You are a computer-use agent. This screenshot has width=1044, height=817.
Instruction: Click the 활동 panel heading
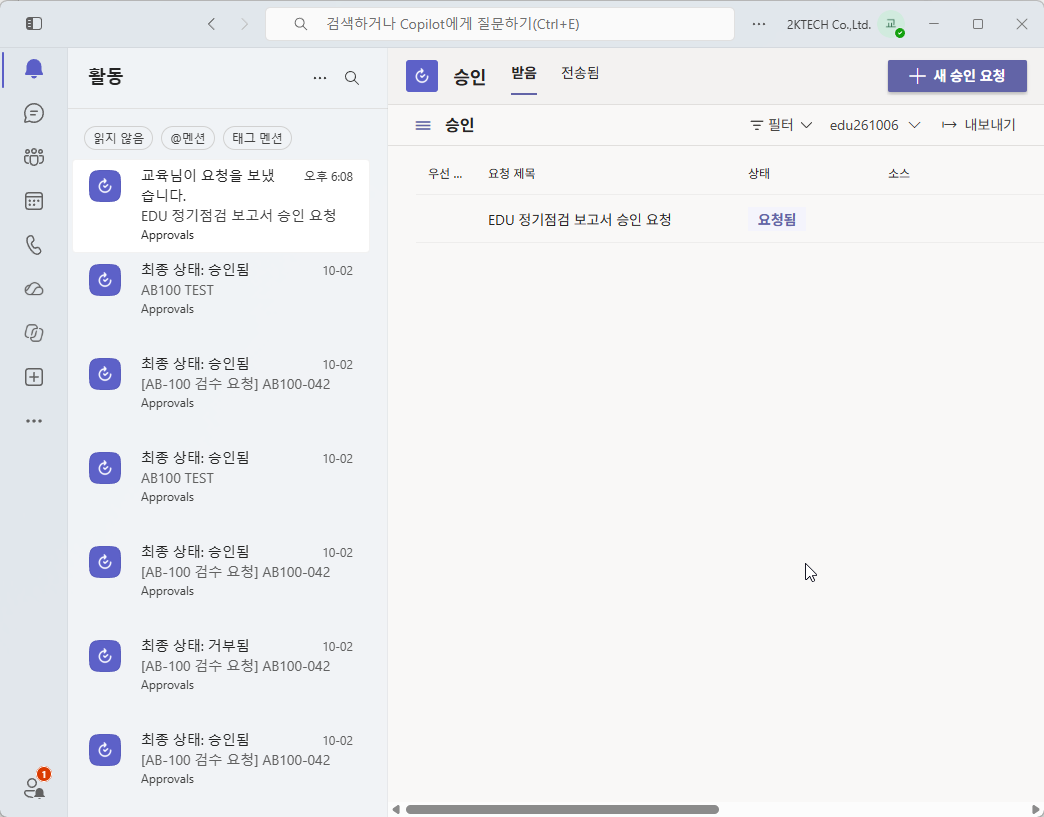pyautogui.click(x=106, y=77)
